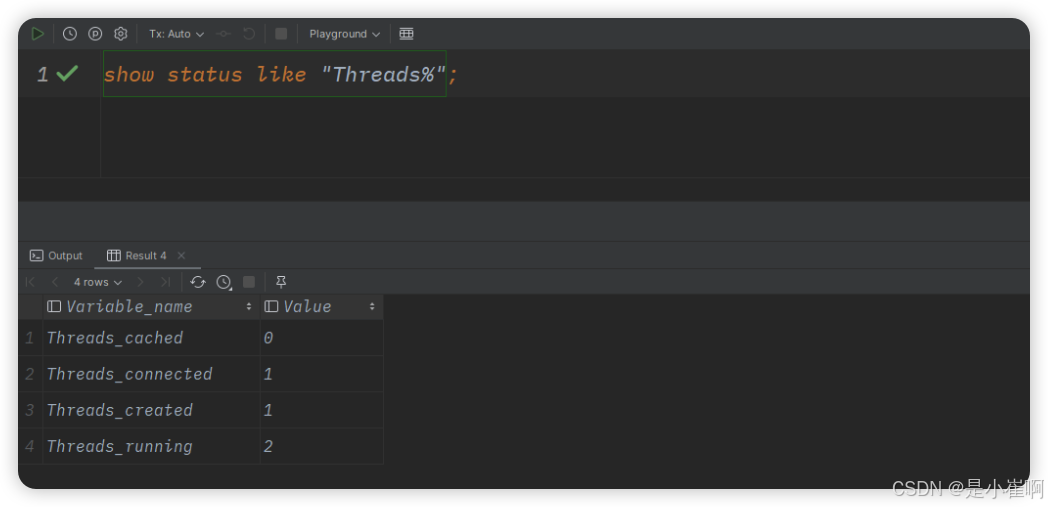Click the explain plan P icon
This screenshot has height=507, width=1048.
point(95,33)
